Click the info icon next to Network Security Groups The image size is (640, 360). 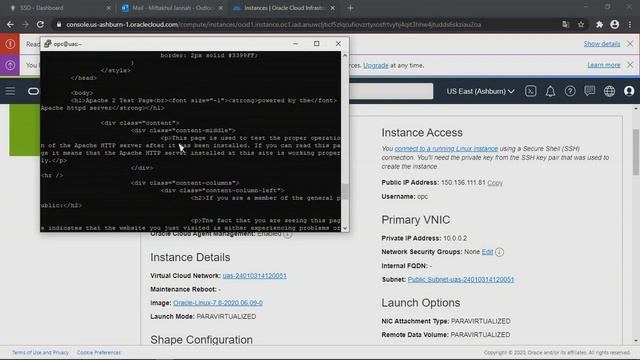click(x=499, y=252)
